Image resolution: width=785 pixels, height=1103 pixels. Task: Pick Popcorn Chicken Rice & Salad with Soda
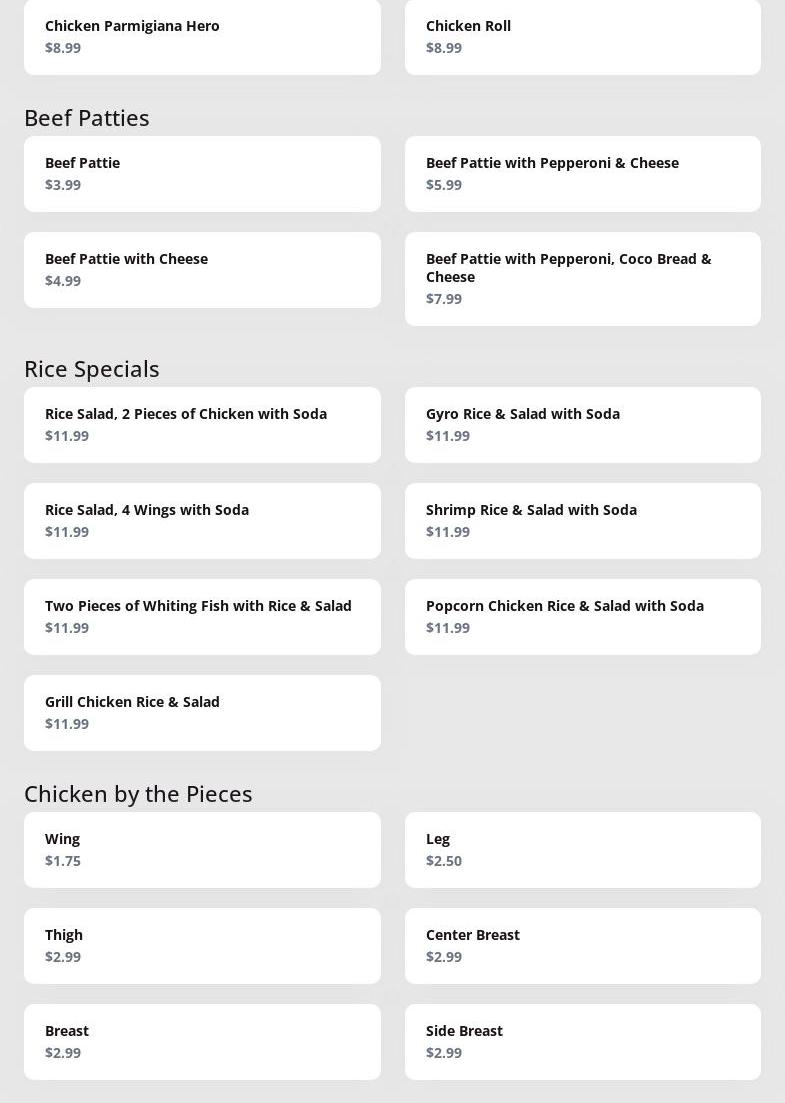tap(582, 616)
